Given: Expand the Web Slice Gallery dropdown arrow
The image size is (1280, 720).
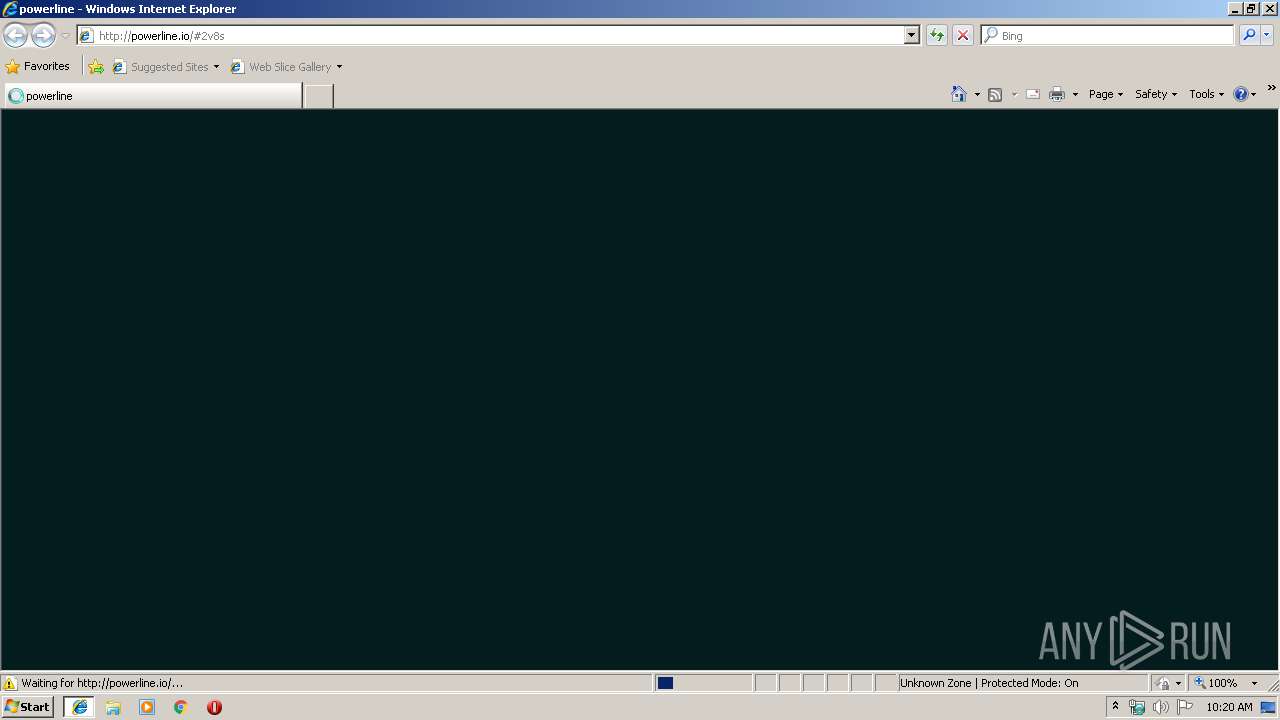Looking at the screenshot, I should pyautogui.click(x=339, y=67).
